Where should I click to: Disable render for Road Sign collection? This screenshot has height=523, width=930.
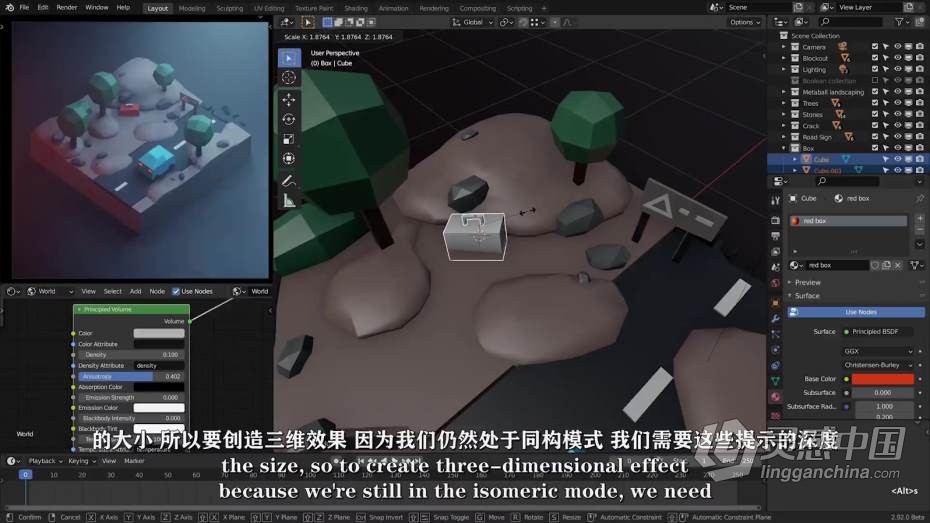[919, 137]
